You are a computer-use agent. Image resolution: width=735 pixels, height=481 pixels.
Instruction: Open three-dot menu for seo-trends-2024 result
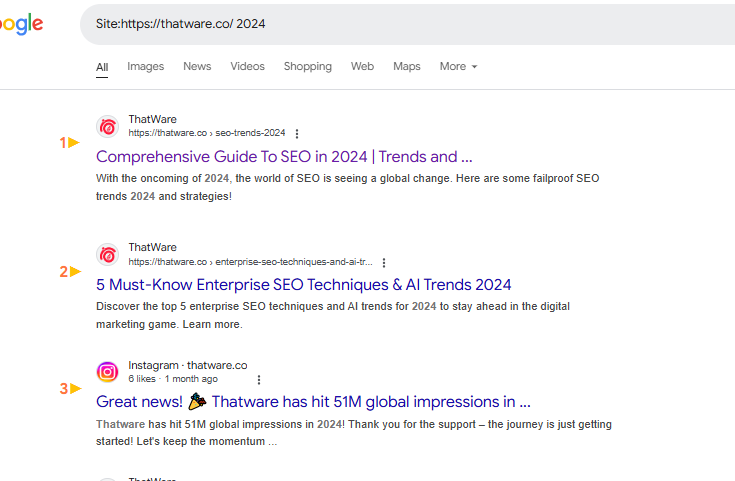pos(297,134)
